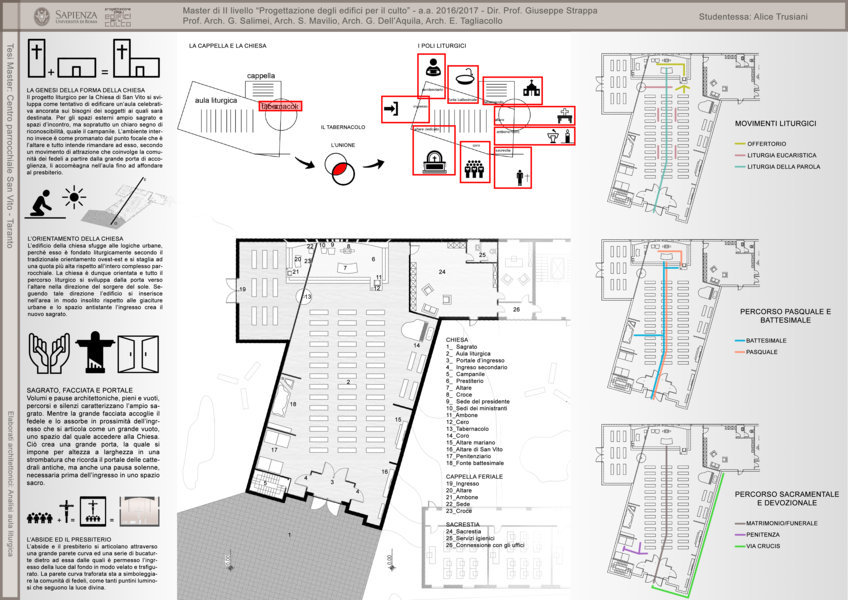Click the green Via Crucis legend line

739,546
